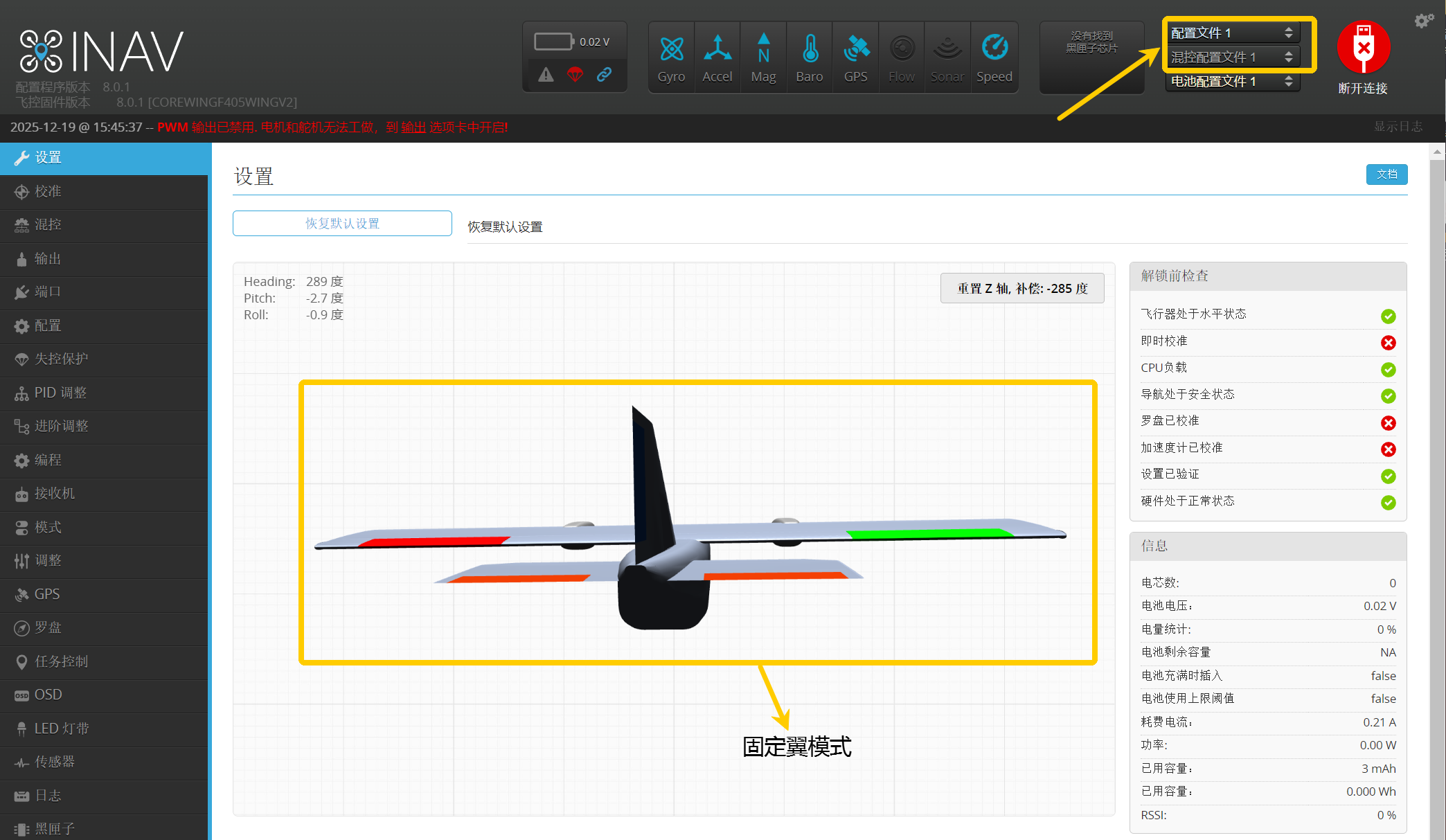Open the PID 调整 tab

point(60,393)
